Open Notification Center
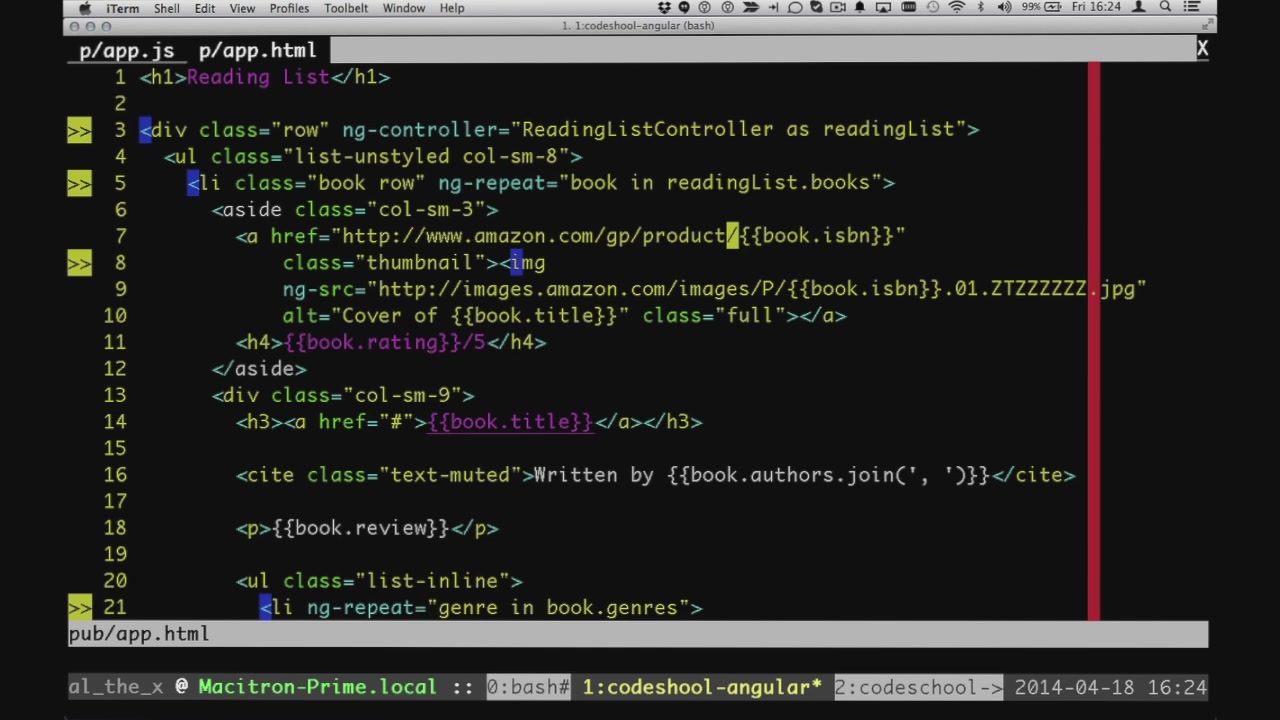 1191,8
